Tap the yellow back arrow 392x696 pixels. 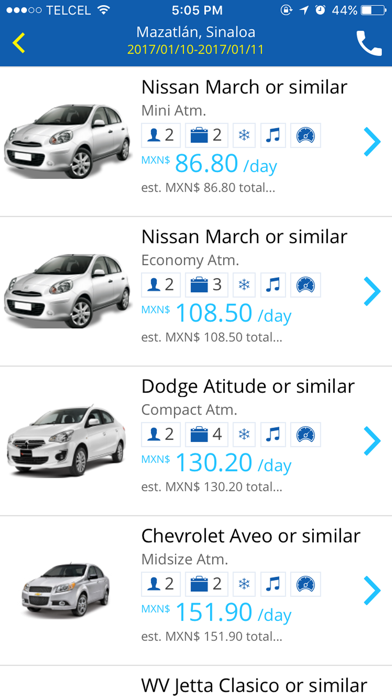pyautogui.click(x=19, y=43)
